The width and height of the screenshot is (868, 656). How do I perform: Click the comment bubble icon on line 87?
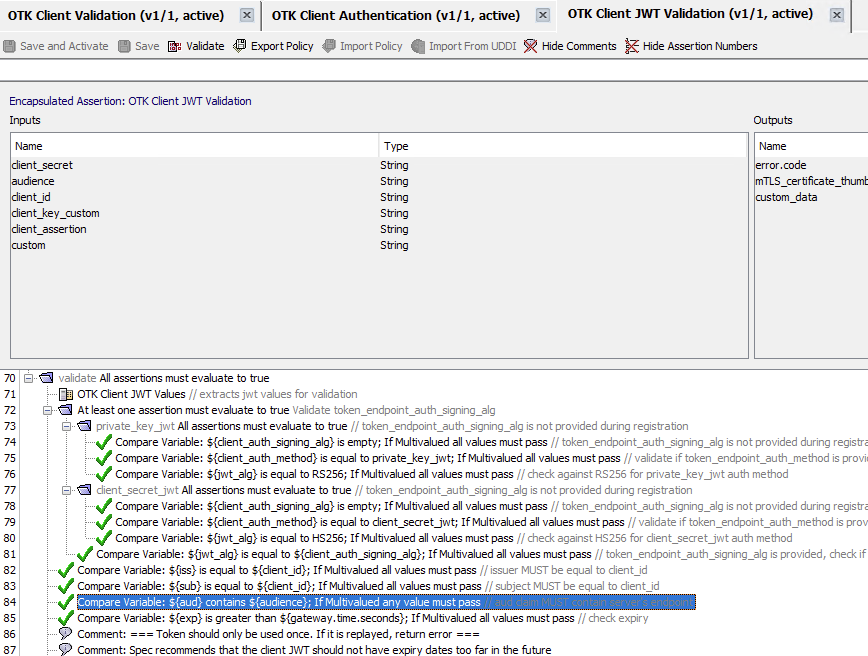click(65, 649)
